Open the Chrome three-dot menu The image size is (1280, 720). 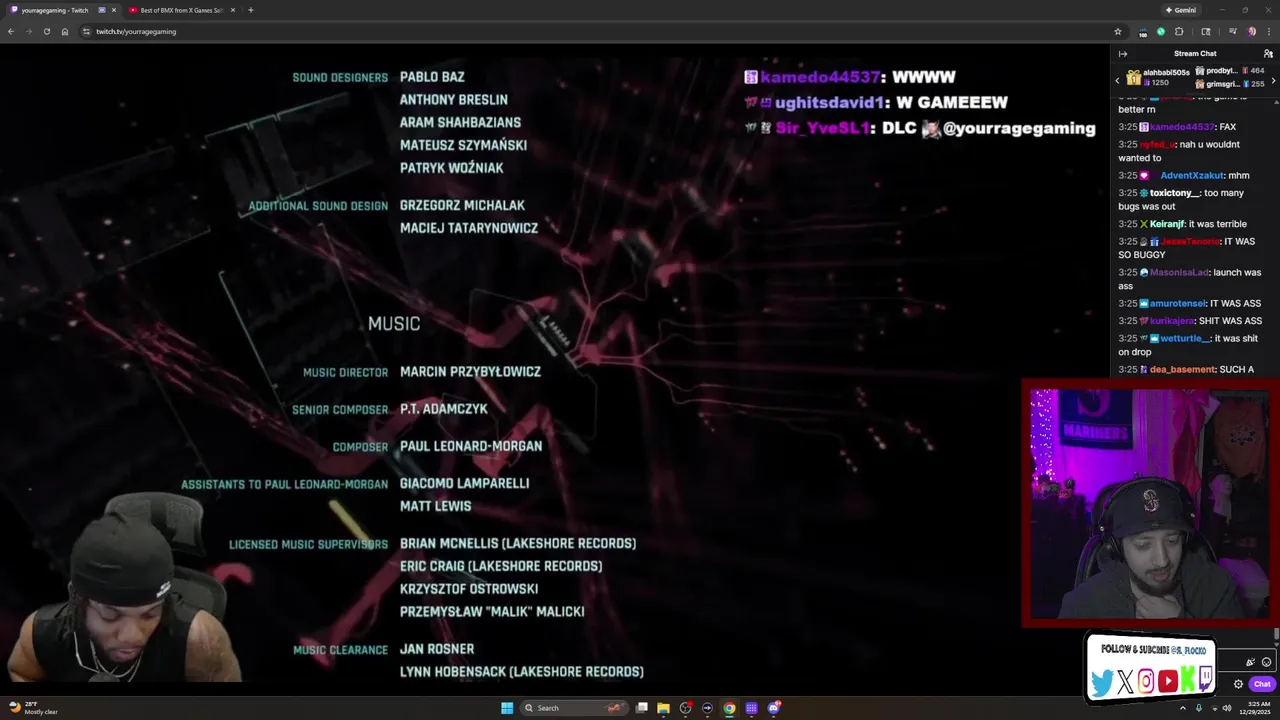[1268, 31]
